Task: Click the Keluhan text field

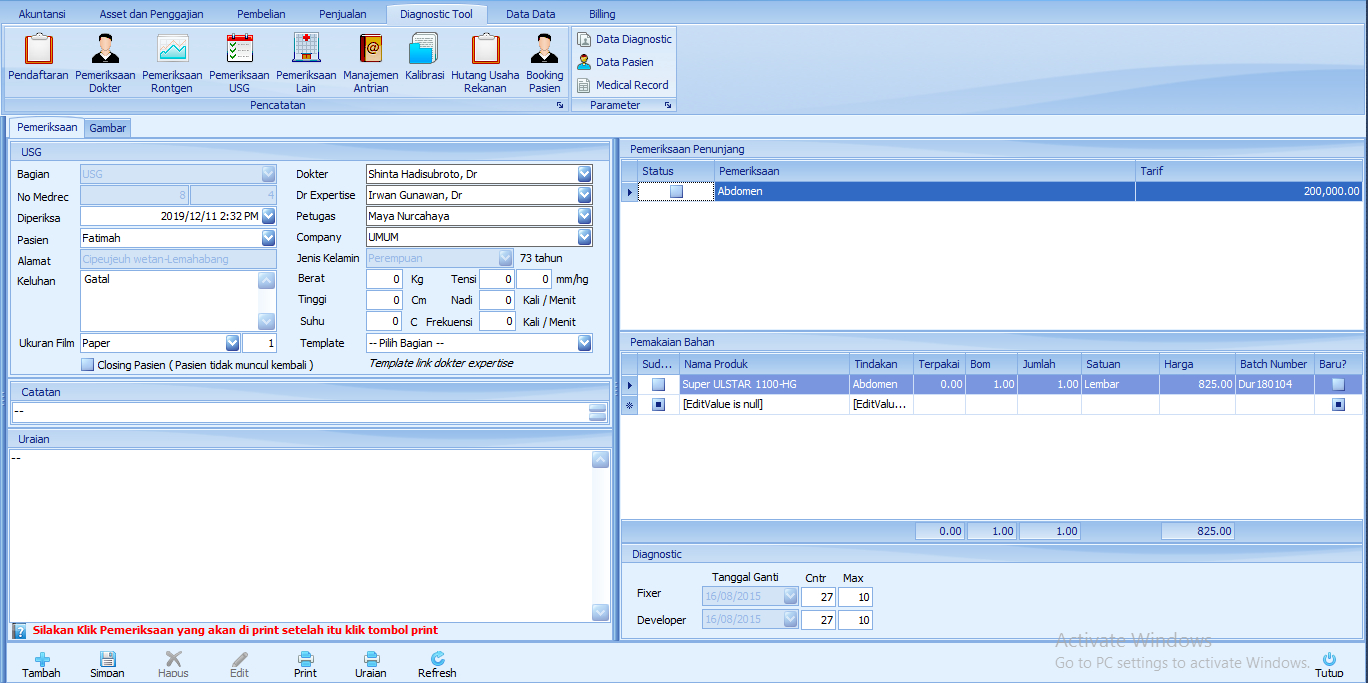Action: [168, 300]
